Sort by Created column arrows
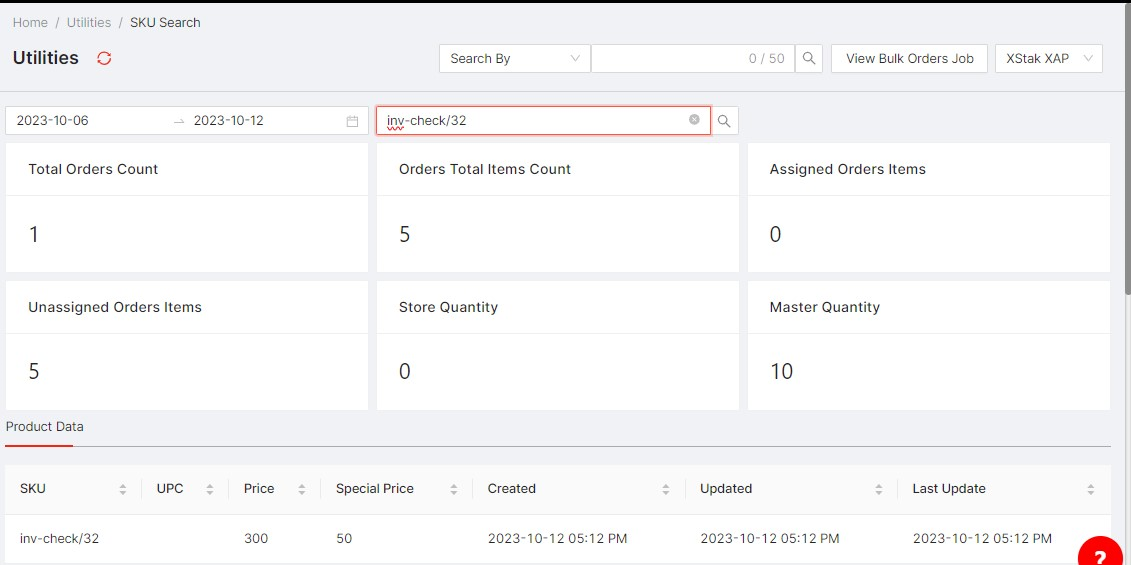Viewport: 1131px width, 565px height. (x=665, y=489)
